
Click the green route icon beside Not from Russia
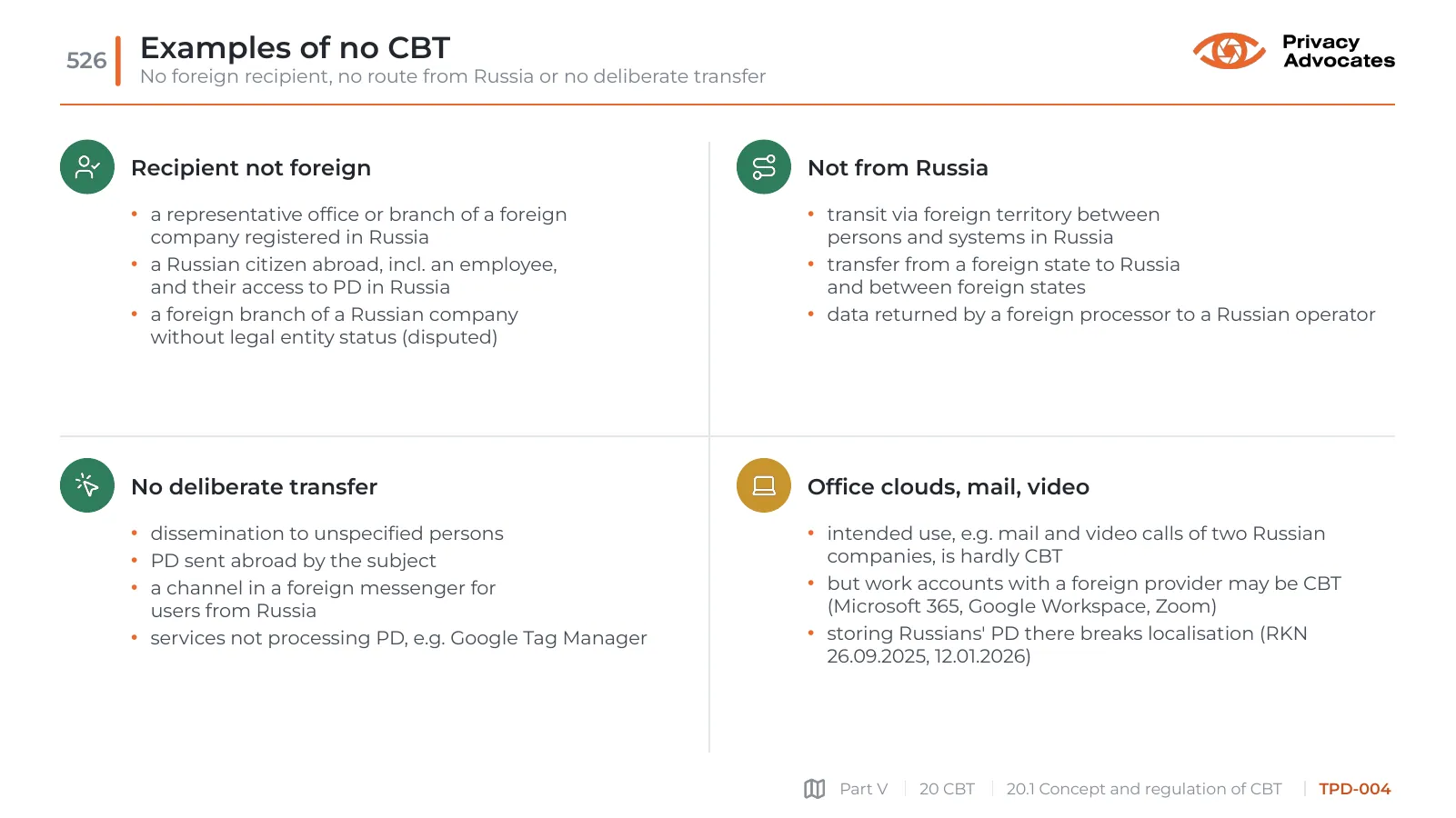(764, 167)
